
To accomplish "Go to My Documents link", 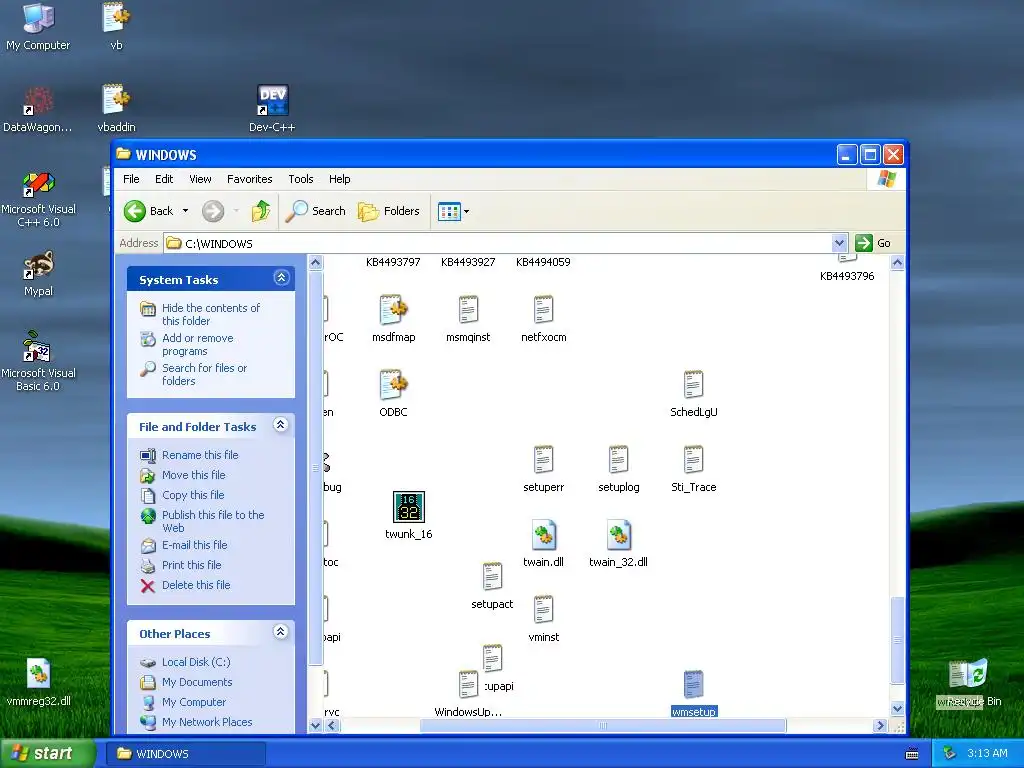I will pos(197,682).
